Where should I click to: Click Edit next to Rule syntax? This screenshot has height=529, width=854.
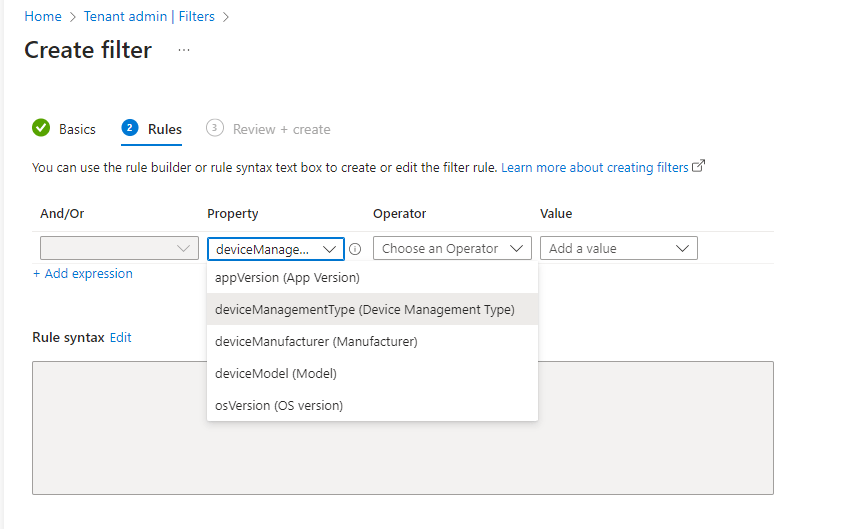click(x=120, y=338)
